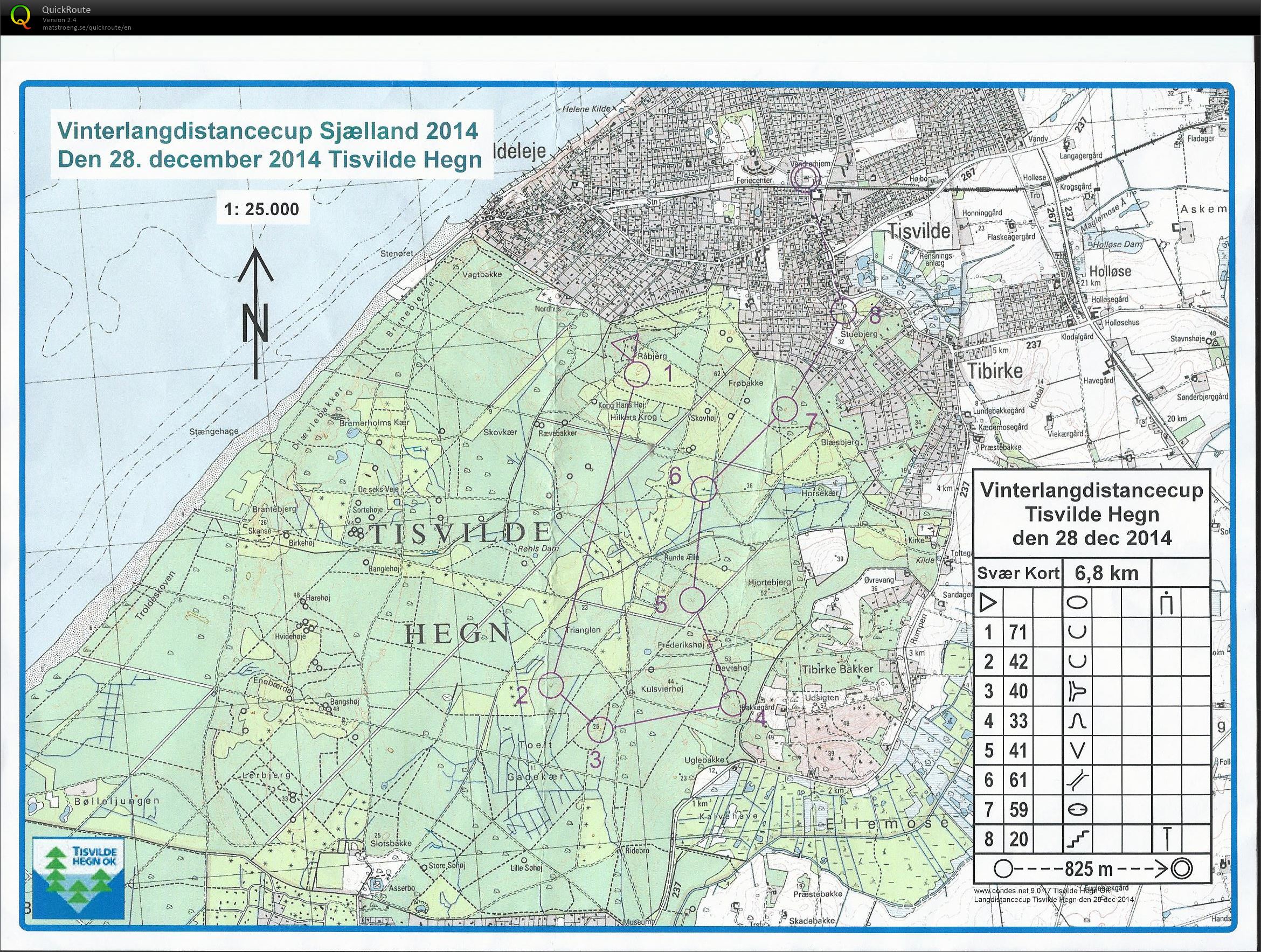The width and height of the screenshot is (1261, 952).
Task: Select control circle 5 on the map
Action: 692,599
